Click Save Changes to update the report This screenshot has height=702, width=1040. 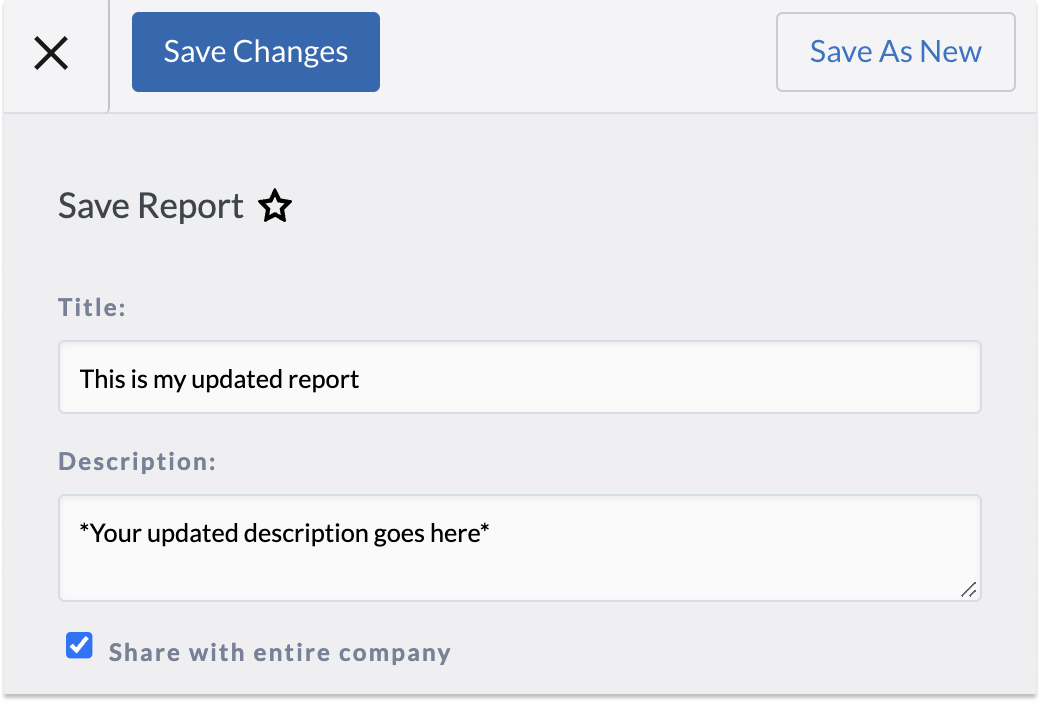point(255,51)
